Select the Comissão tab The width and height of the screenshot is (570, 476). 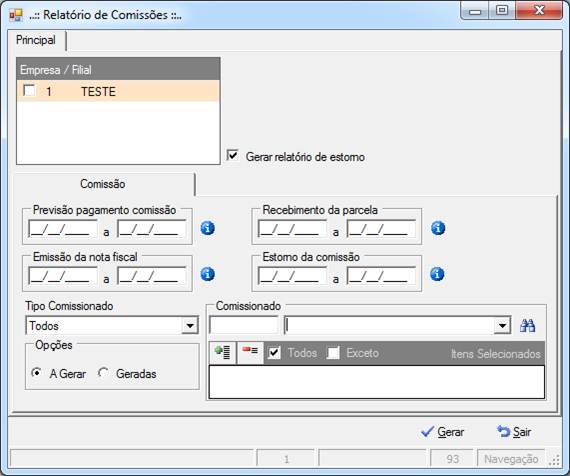point(103,184)
